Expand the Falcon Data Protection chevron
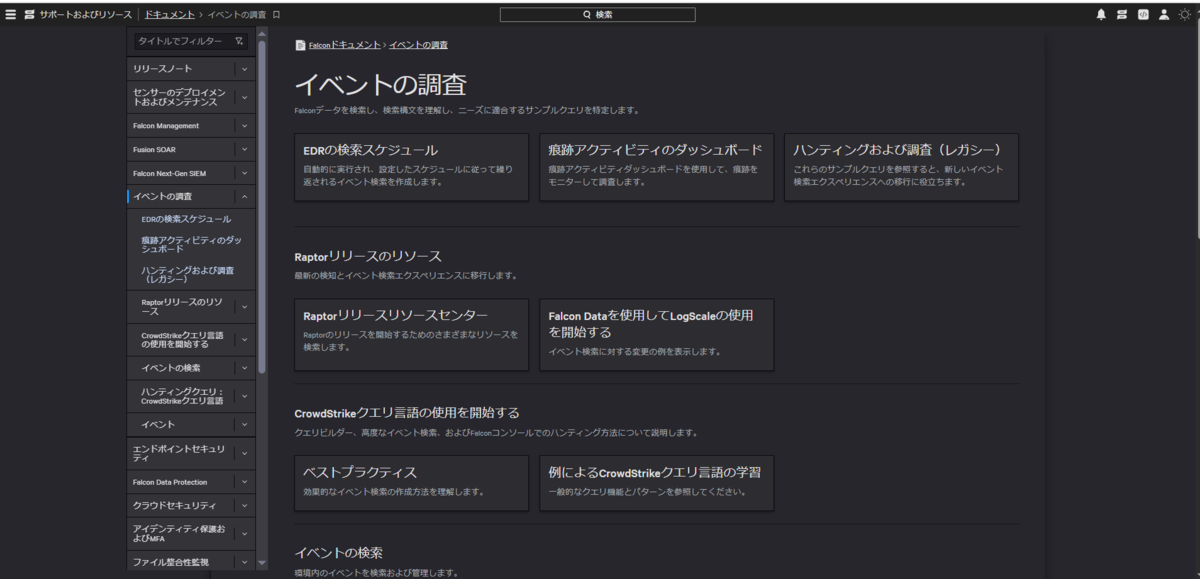Viewport: 1200px width, 579px height. click(x=245, y=482)
